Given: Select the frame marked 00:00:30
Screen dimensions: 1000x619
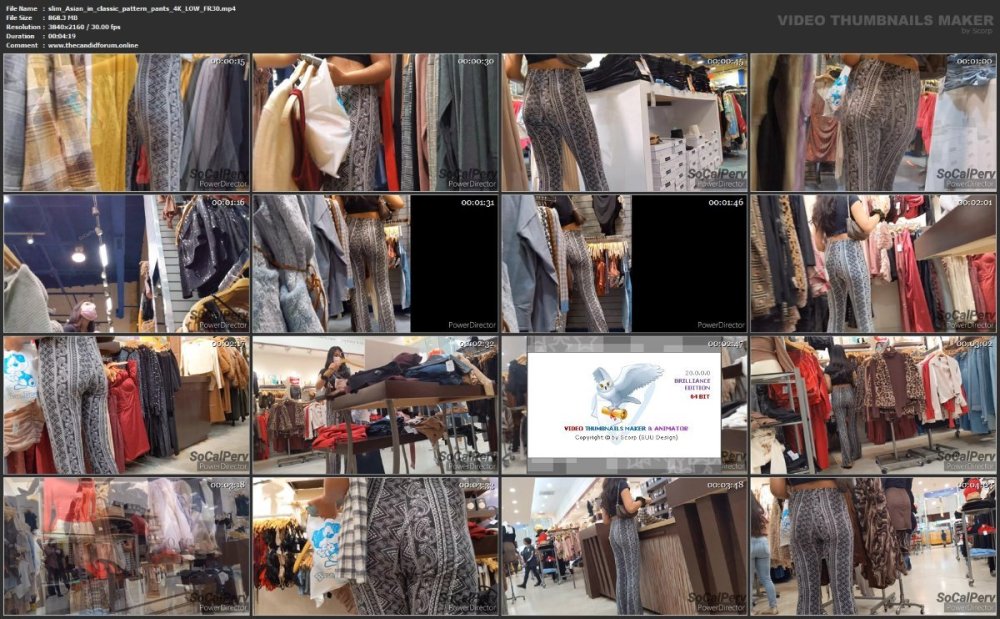Looking at the screenshot, I should tap(375, 122).
